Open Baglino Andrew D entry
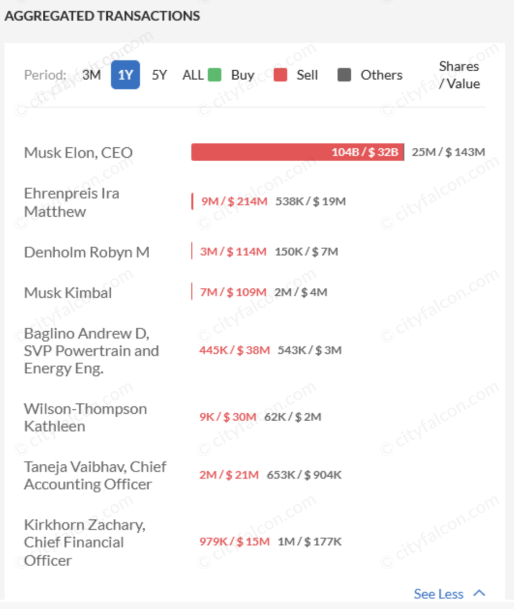The image size is (514, 609). pos(91,351)
